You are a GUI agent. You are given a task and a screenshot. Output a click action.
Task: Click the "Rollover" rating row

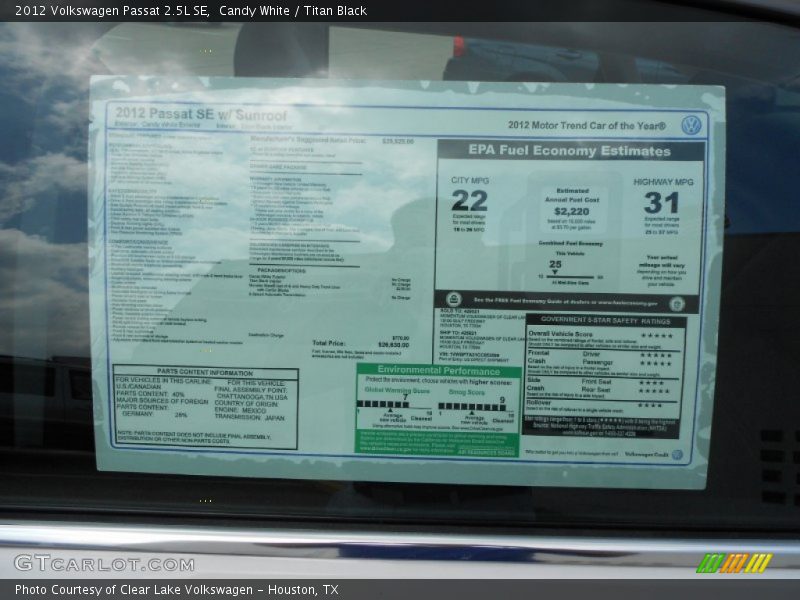click(603, 406)
